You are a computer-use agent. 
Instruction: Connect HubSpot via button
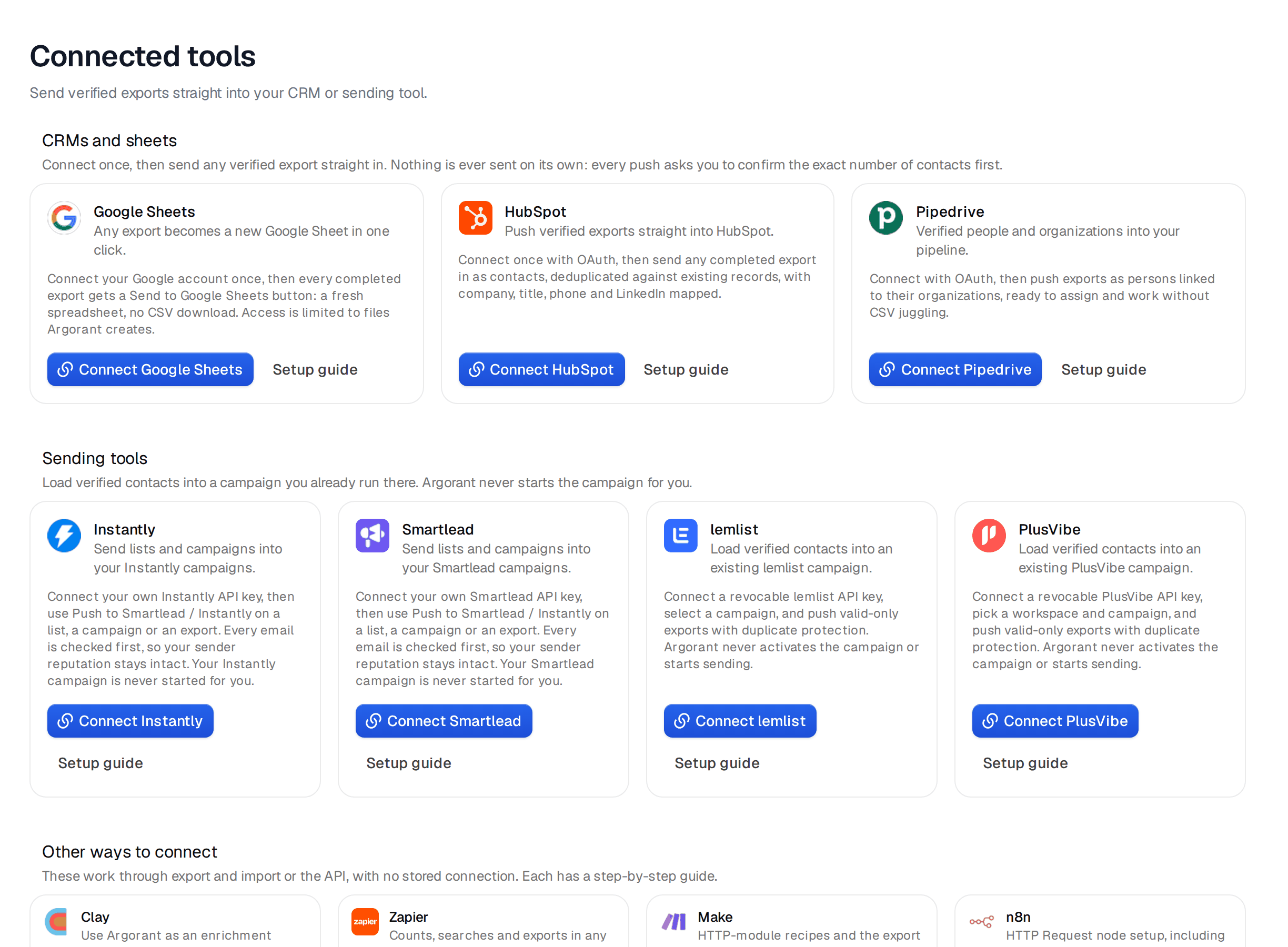pyautogui.click(x=542, y=370)
